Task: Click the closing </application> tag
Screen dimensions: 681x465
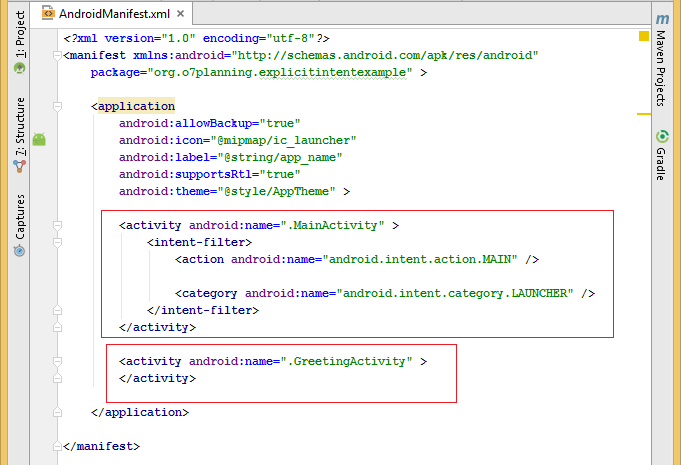Action: (x=140, y=412)
